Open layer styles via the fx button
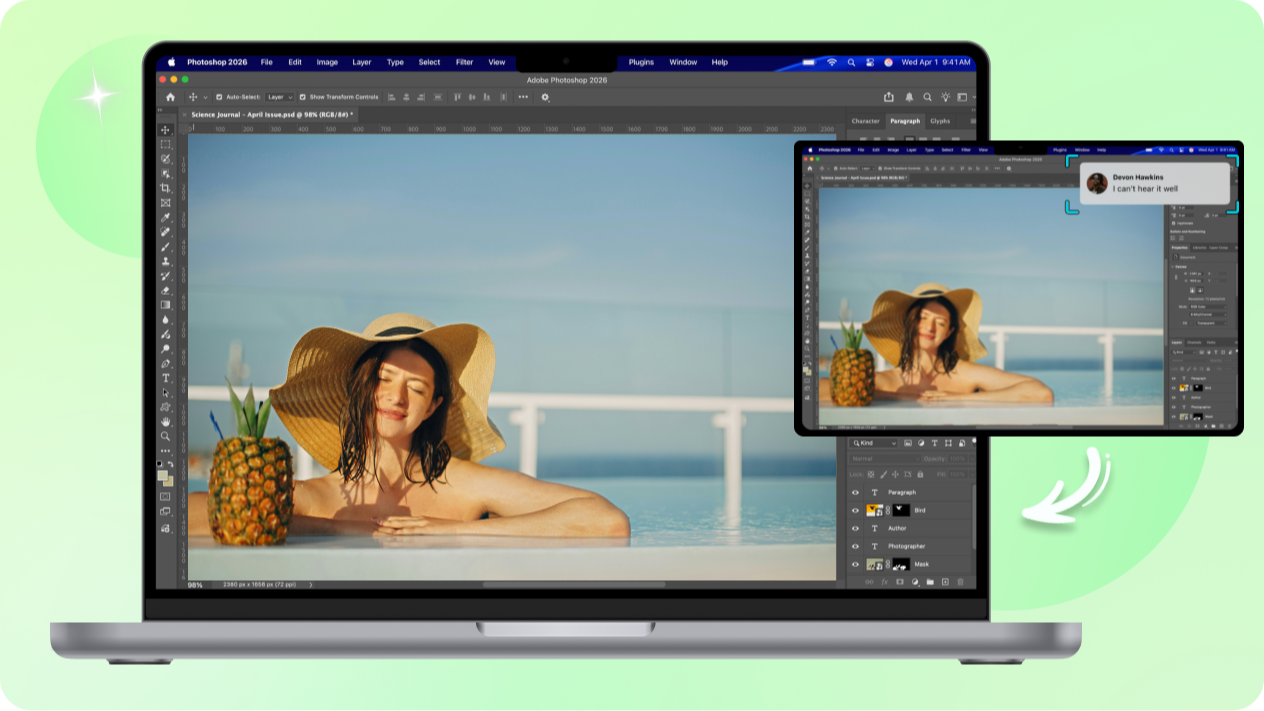The image size is (1264, 711). tap(884, 582)
